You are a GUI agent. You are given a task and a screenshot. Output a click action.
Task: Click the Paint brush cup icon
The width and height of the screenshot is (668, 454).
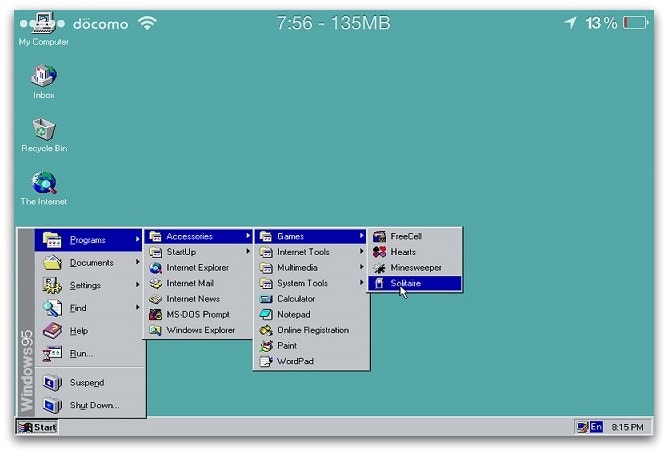(266, 345)
